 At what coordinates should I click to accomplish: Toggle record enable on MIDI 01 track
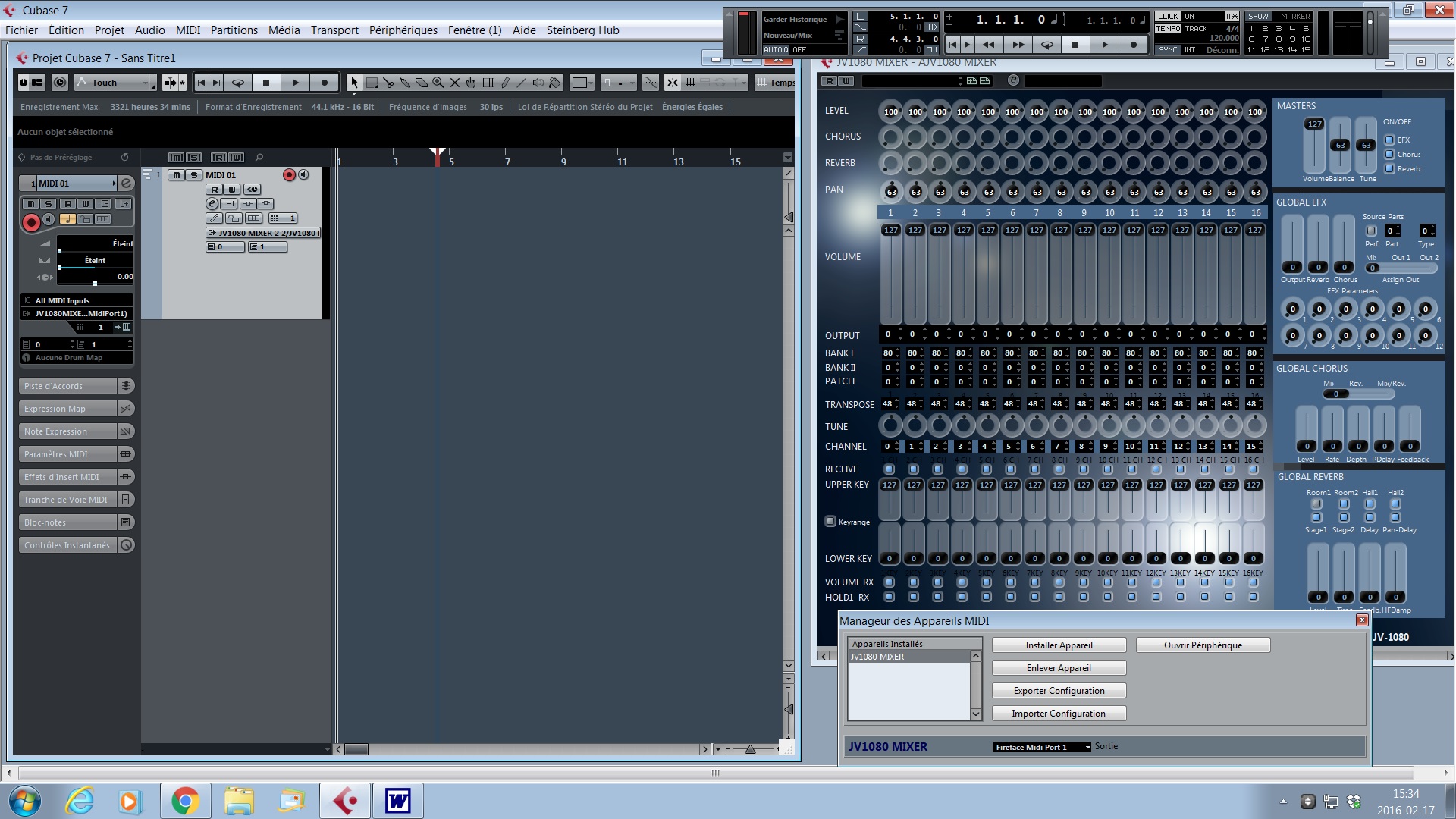(x=289, y=175)
